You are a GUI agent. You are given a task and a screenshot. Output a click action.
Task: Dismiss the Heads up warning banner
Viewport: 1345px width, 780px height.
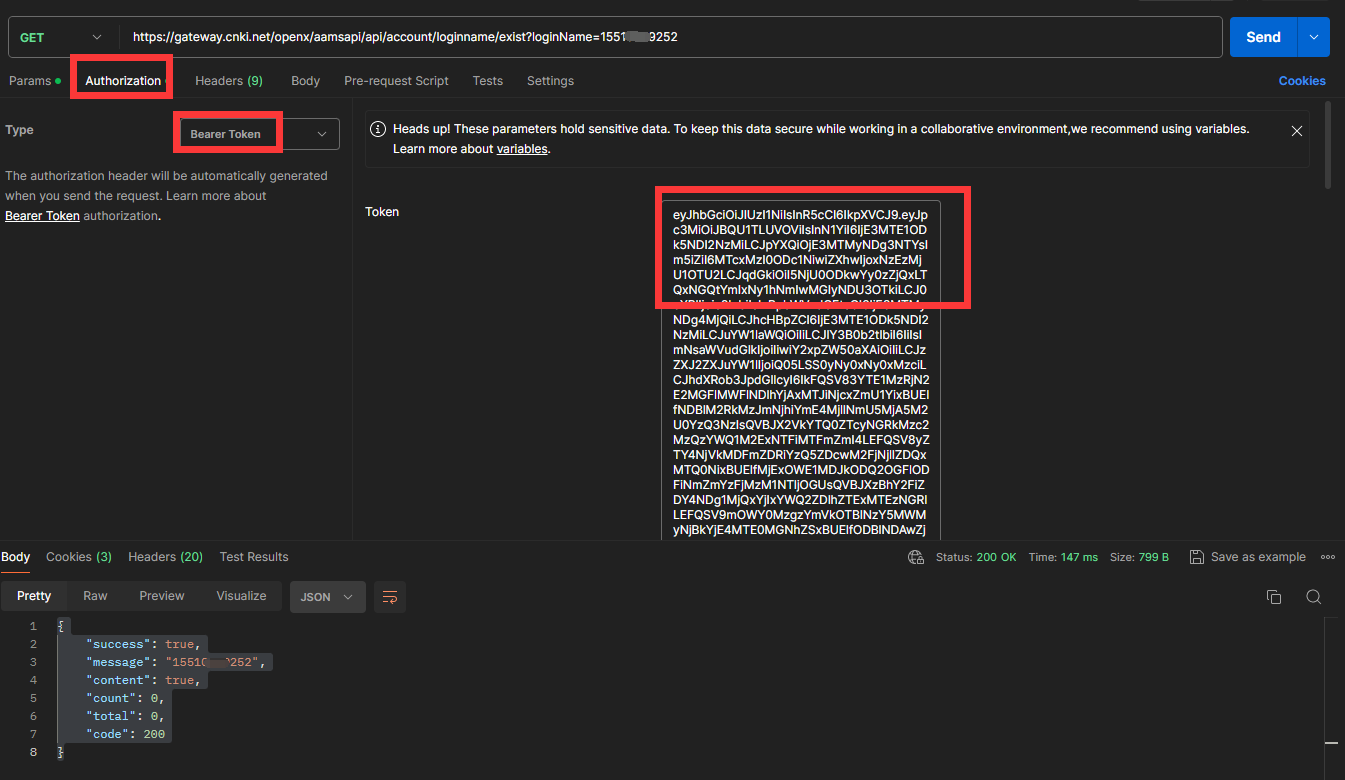click(x=1297, y=131)
